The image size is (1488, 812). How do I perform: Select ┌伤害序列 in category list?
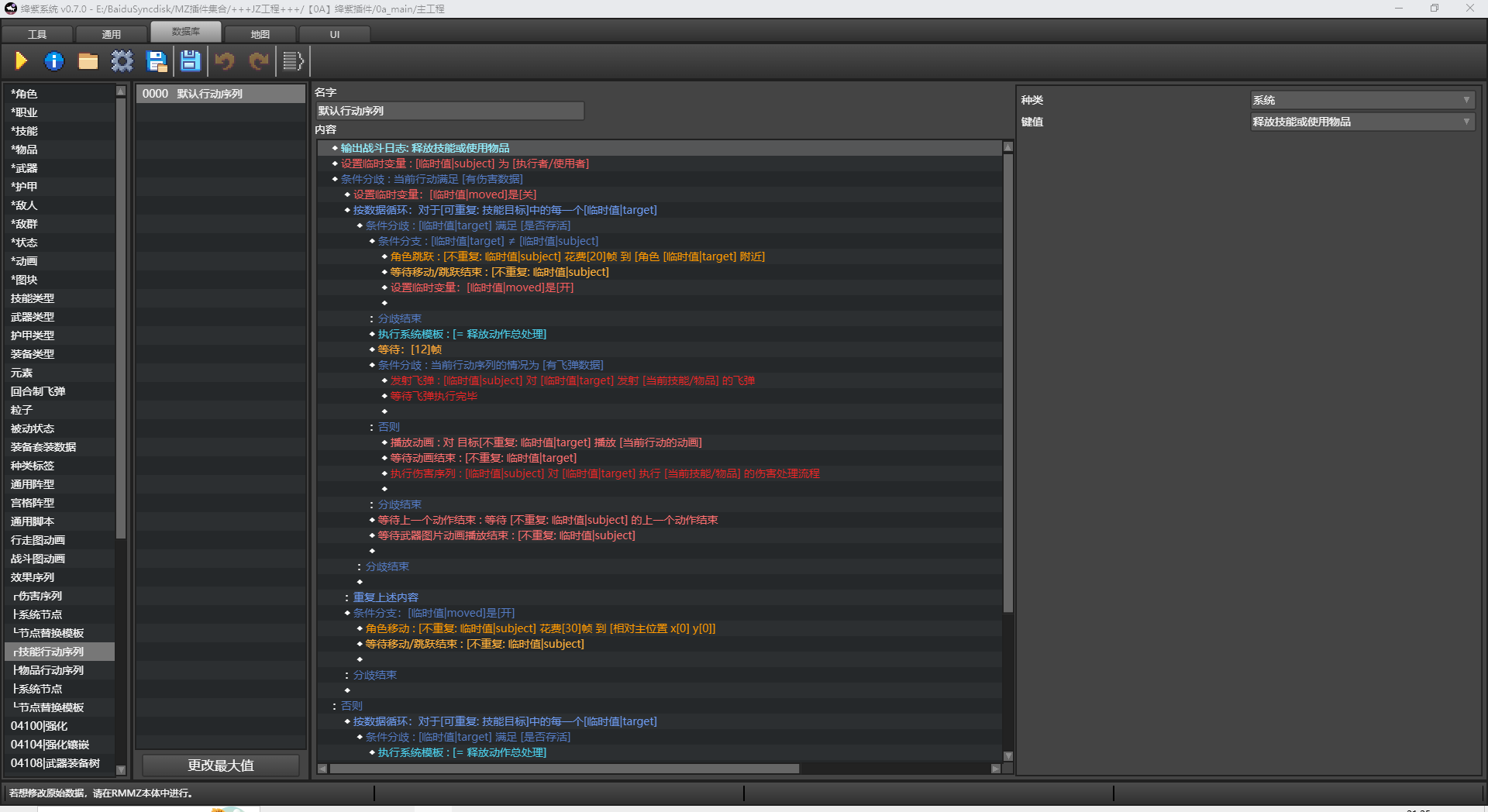60,596
